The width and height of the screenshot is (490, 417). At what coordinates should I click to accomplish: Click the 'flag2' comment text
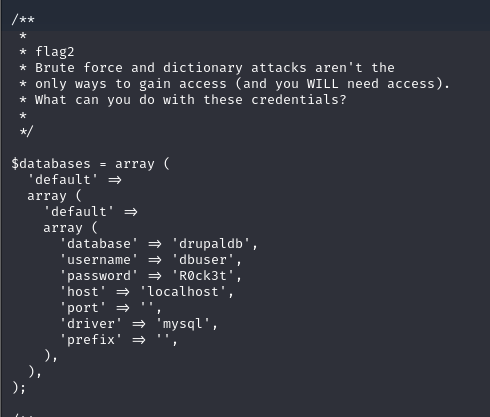(x=55, y=52)
